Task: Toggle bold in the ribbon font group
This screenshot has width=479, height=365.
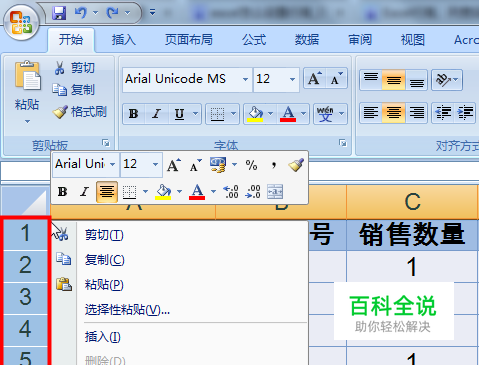Action: coord(134,114)
